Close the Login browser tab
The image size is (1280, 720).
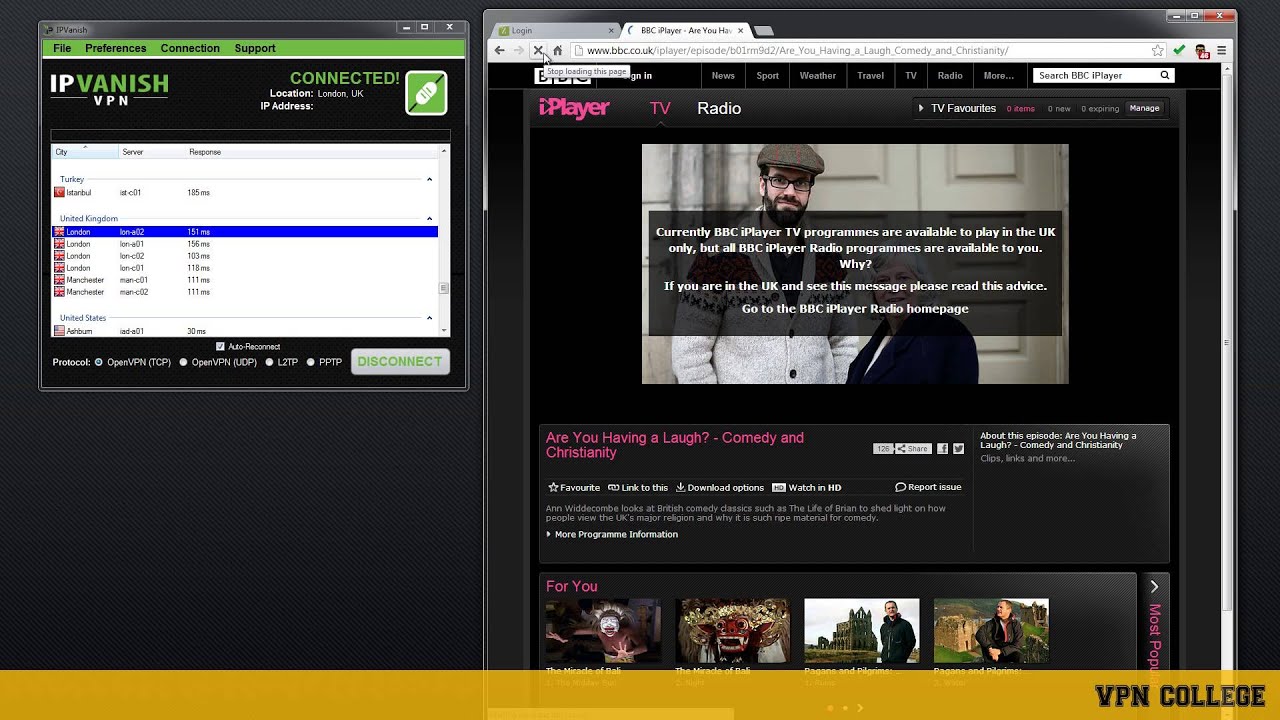tap(611, 31)
